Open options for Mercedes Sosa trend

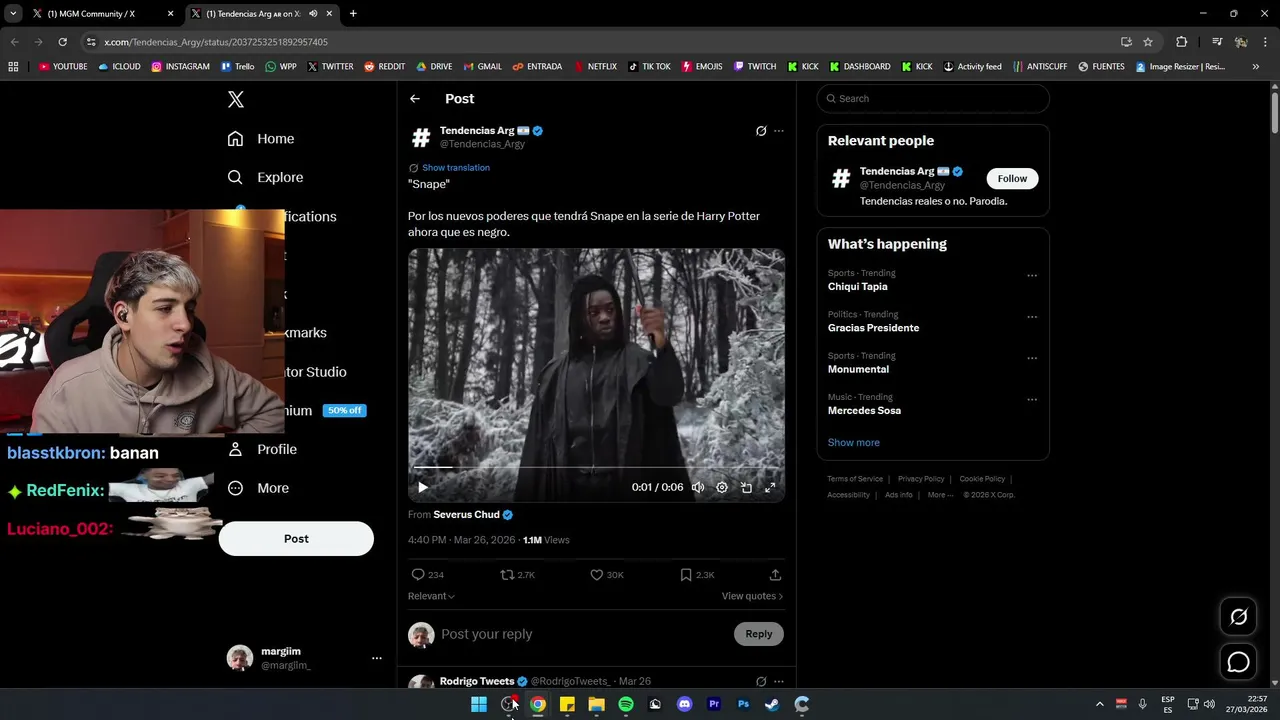pyautogui.click(x=1032, y=399)
